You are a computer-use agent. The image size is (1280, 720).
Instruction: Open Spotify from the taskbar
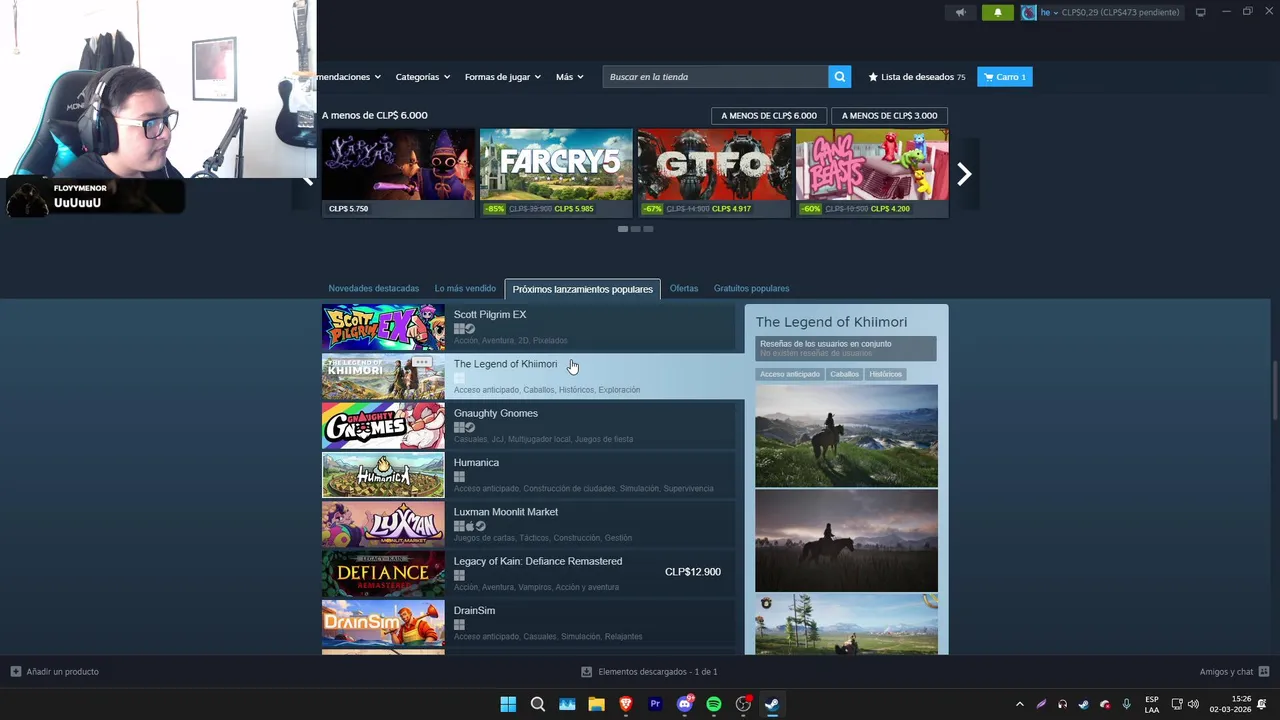click(x=714, y=704)
